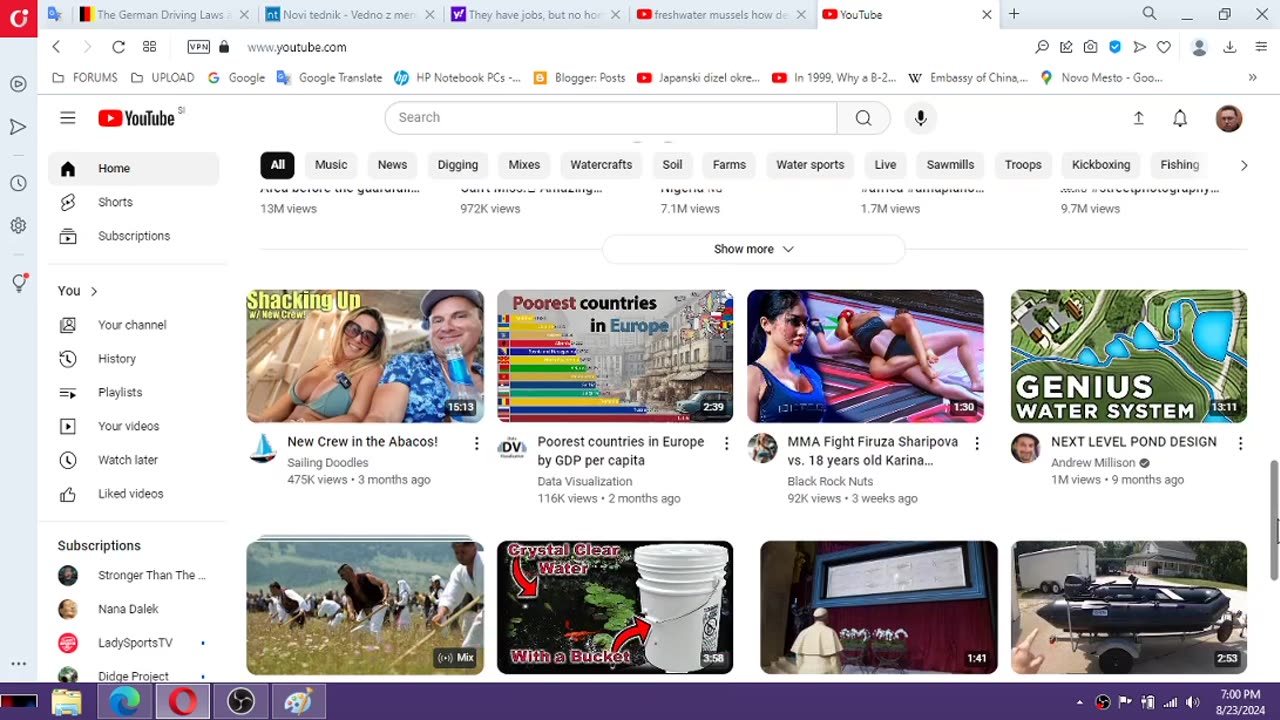Click the address bar URL www.youtube.com

point(297,47)
